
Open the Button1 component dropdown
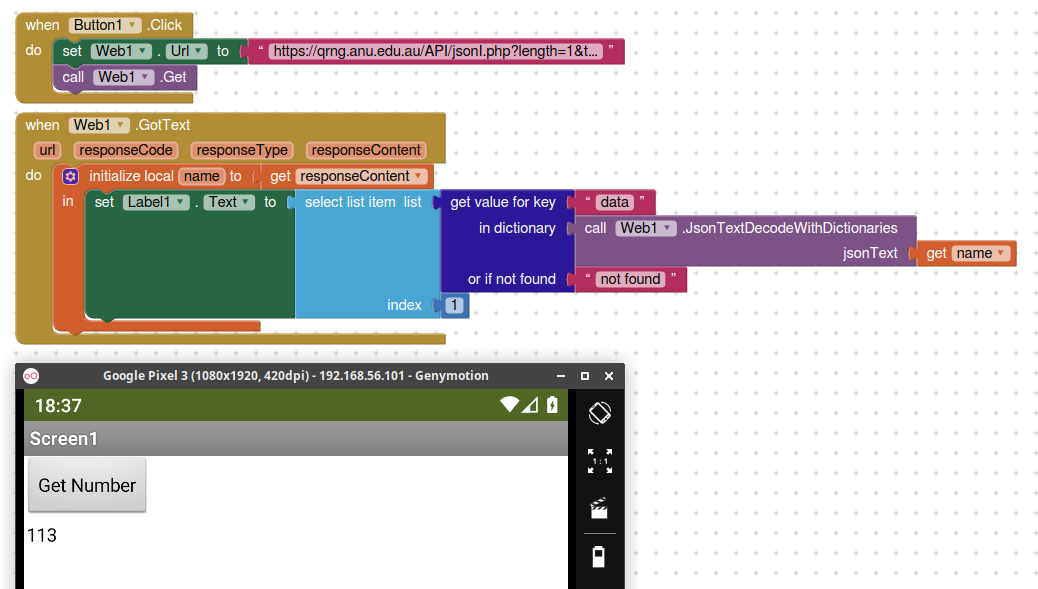click(x=133, y=25)
